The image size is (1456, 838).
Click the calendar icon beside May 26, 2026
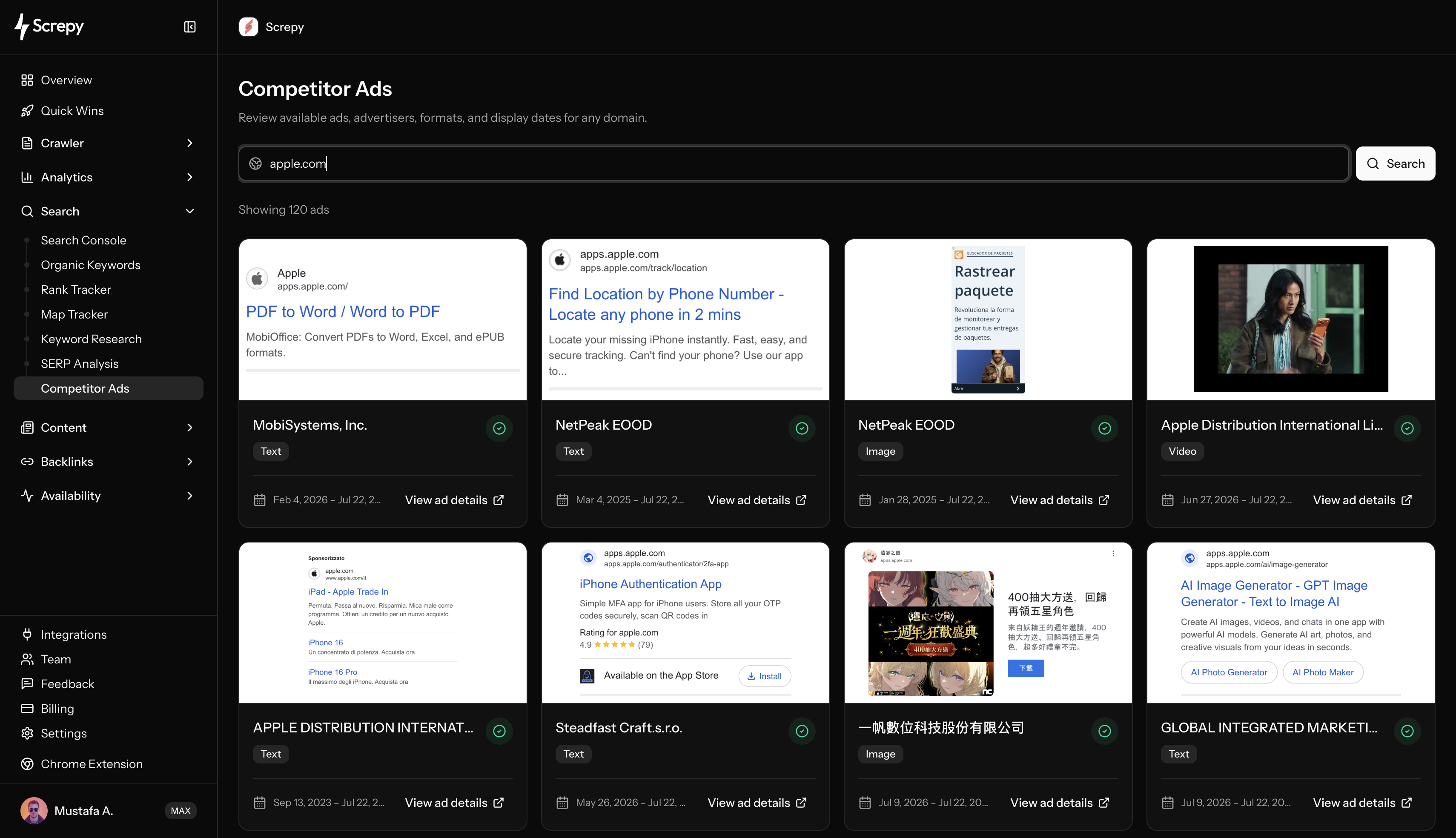[x=562, y=803]
